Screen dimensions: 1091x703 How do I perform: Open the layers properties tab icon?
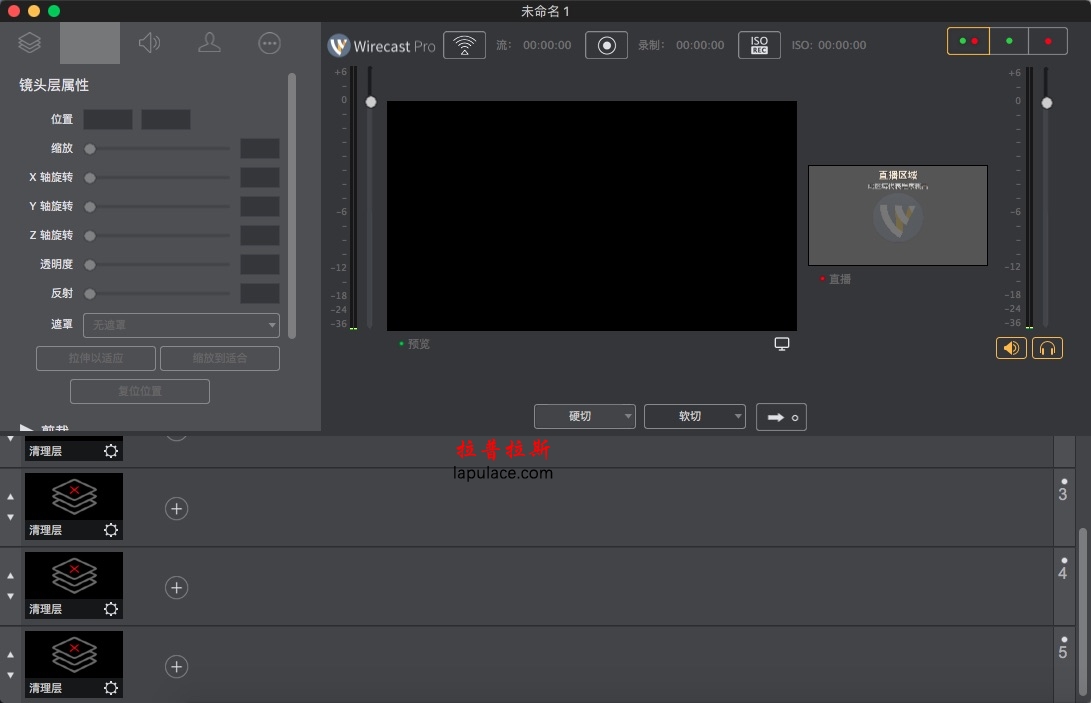(29, 43)
